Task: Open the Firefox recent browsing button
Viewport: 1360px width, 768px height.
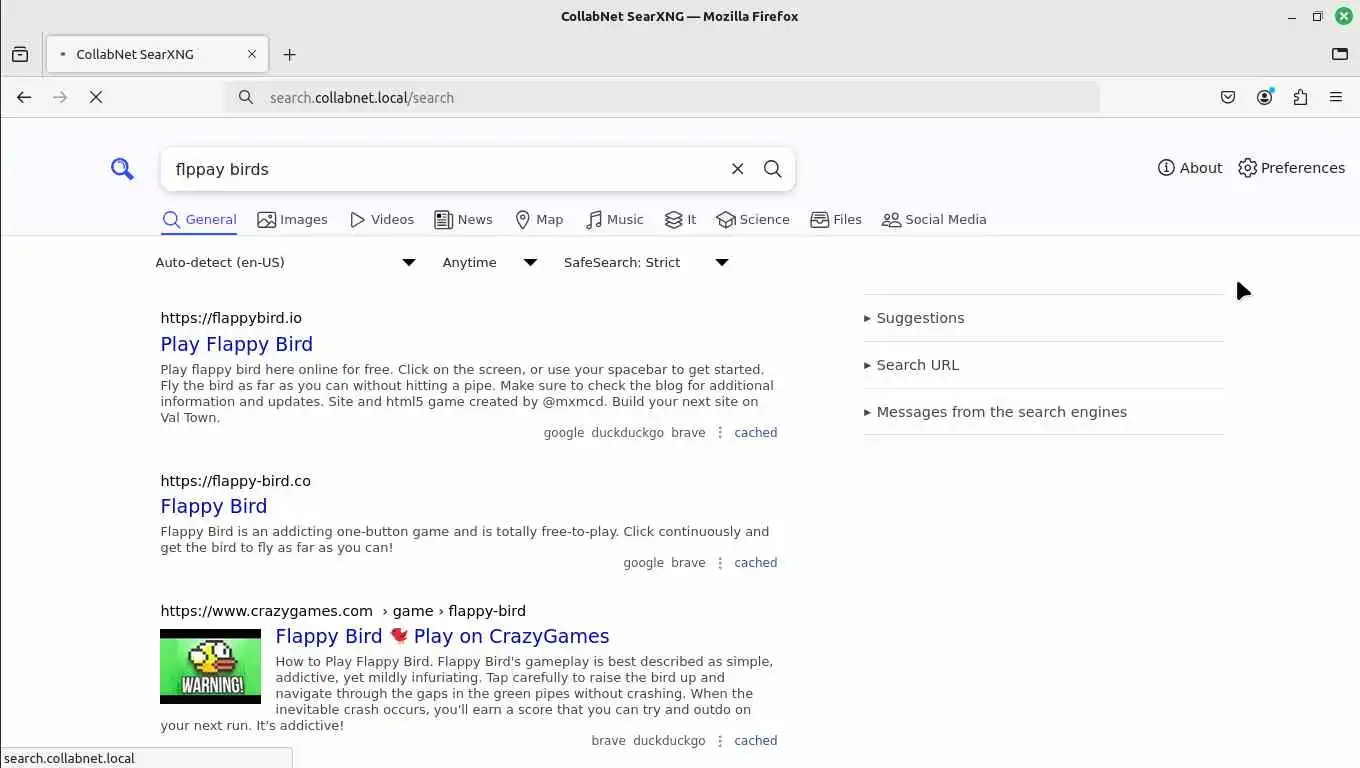Action: pyautogui.click(x=20, y=54)
